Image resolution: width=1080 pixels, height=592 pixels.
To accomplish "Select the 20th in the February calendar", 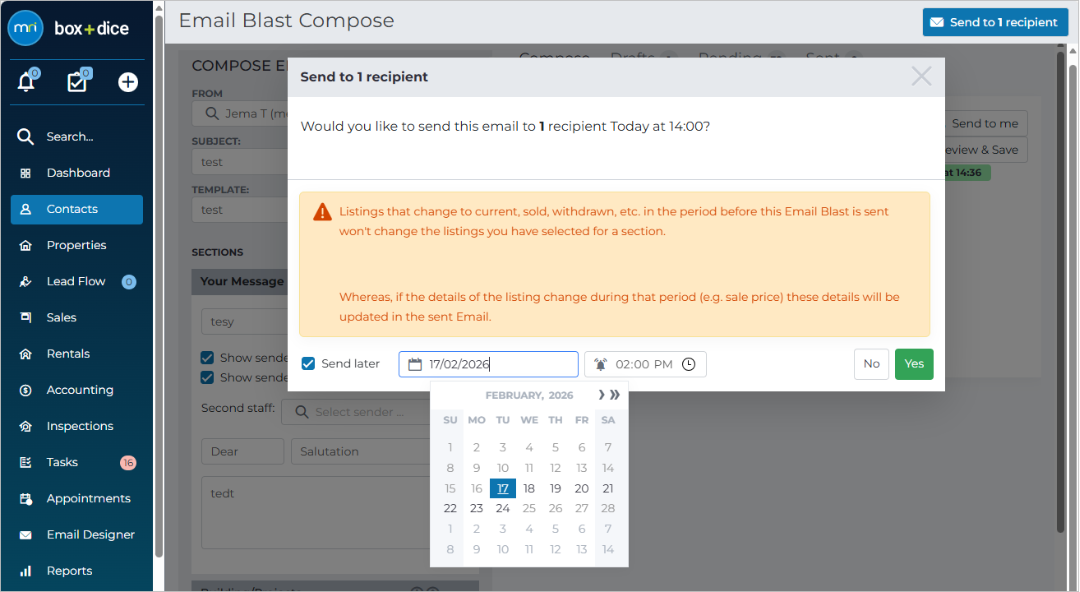I will point(581,488).
